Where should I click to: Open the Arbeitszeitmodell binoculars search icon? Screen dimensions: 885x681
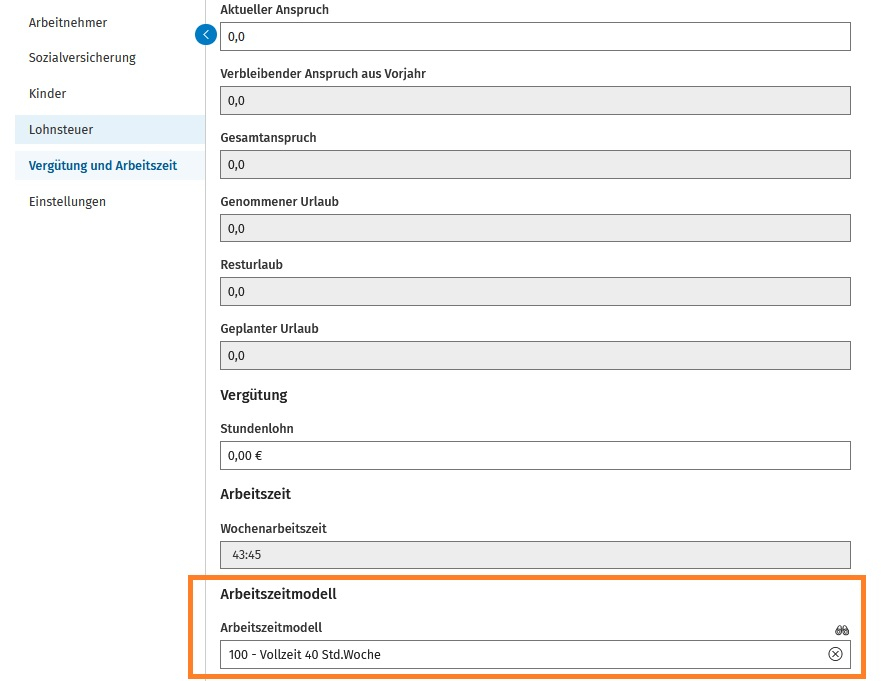point(842,630)
